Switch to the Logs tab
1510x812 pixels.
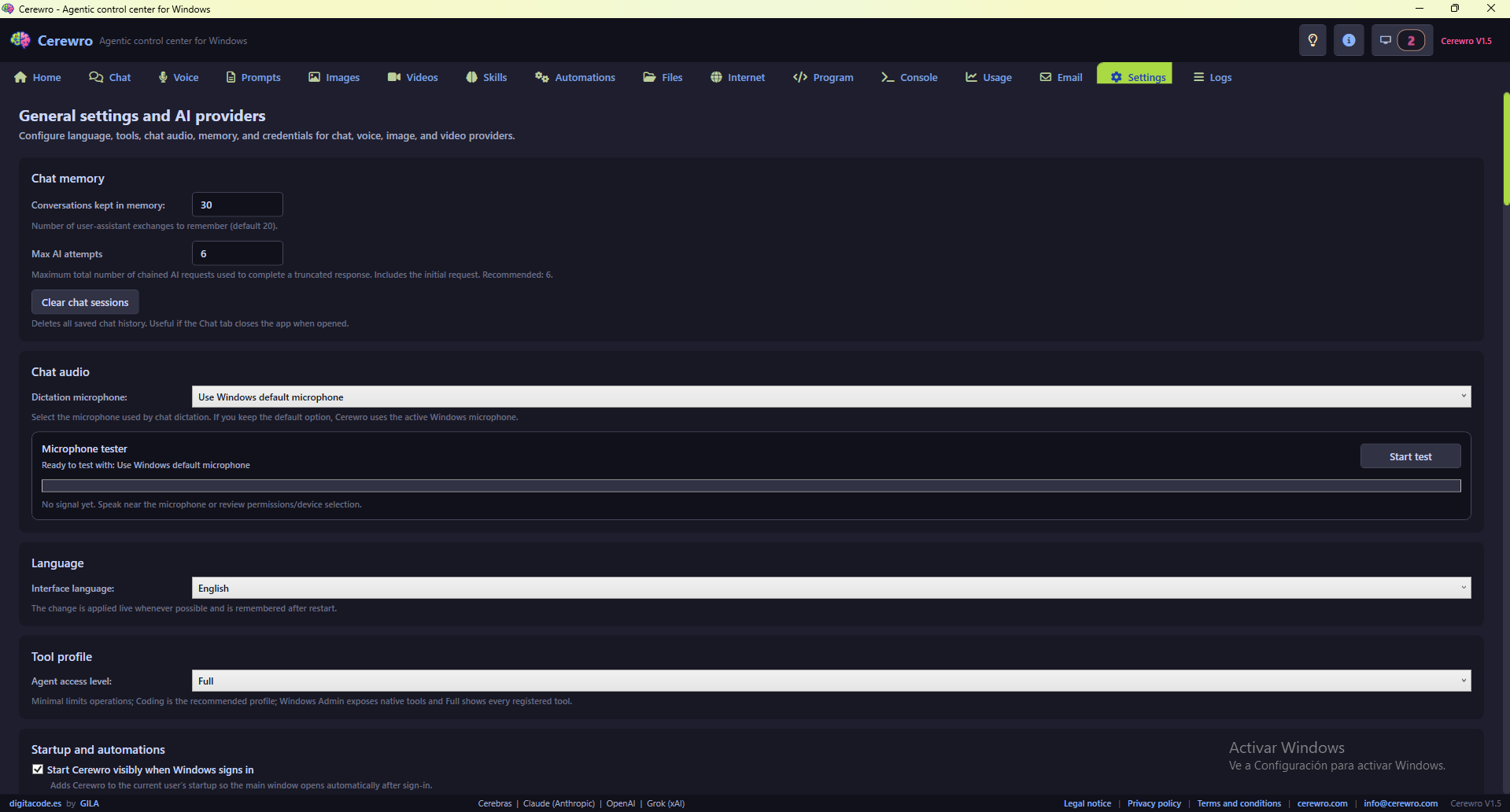[1212, 77]
